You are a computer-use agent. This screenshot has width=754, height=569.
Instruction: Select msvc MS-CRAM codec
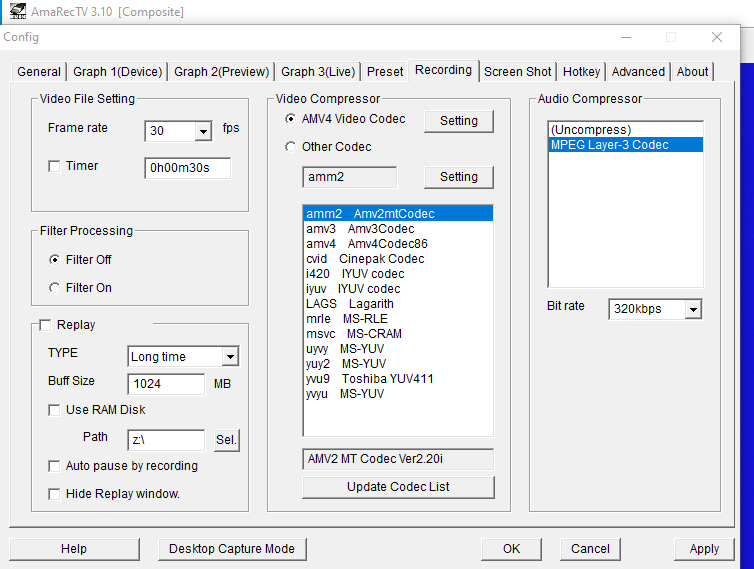(398, 334)
